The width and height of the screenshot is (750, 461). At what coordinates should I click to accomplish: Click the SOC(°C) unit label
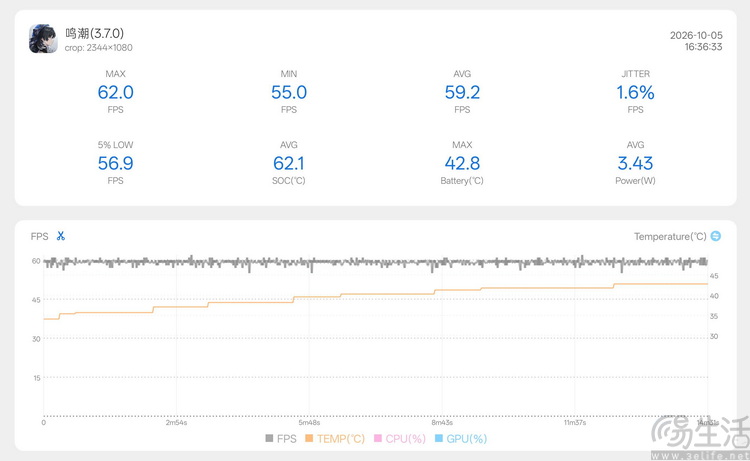point(289,181)
